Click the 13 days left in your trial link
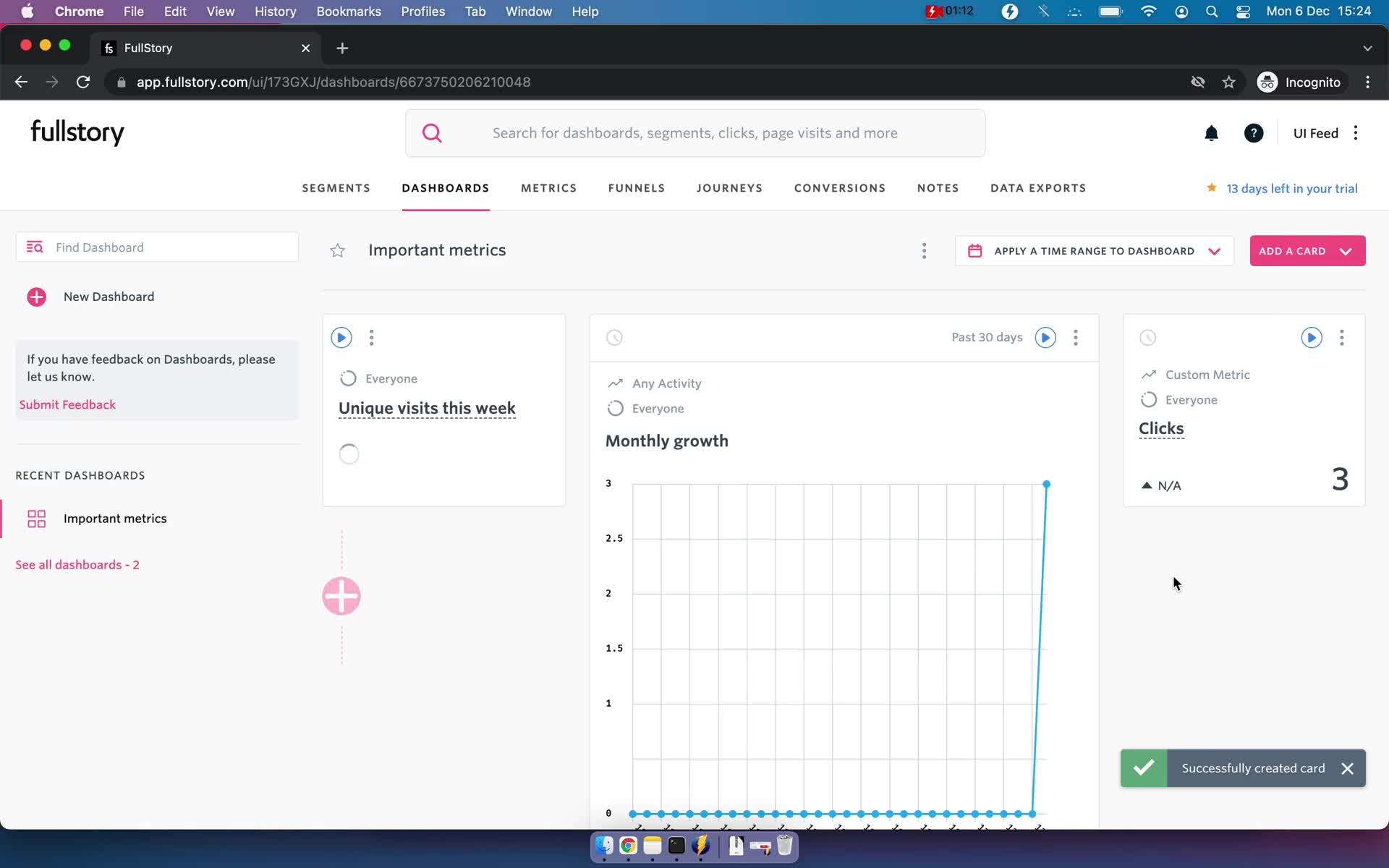Image resolution: width=1389 pixels, height=868 pixels. click(1292, 189)
